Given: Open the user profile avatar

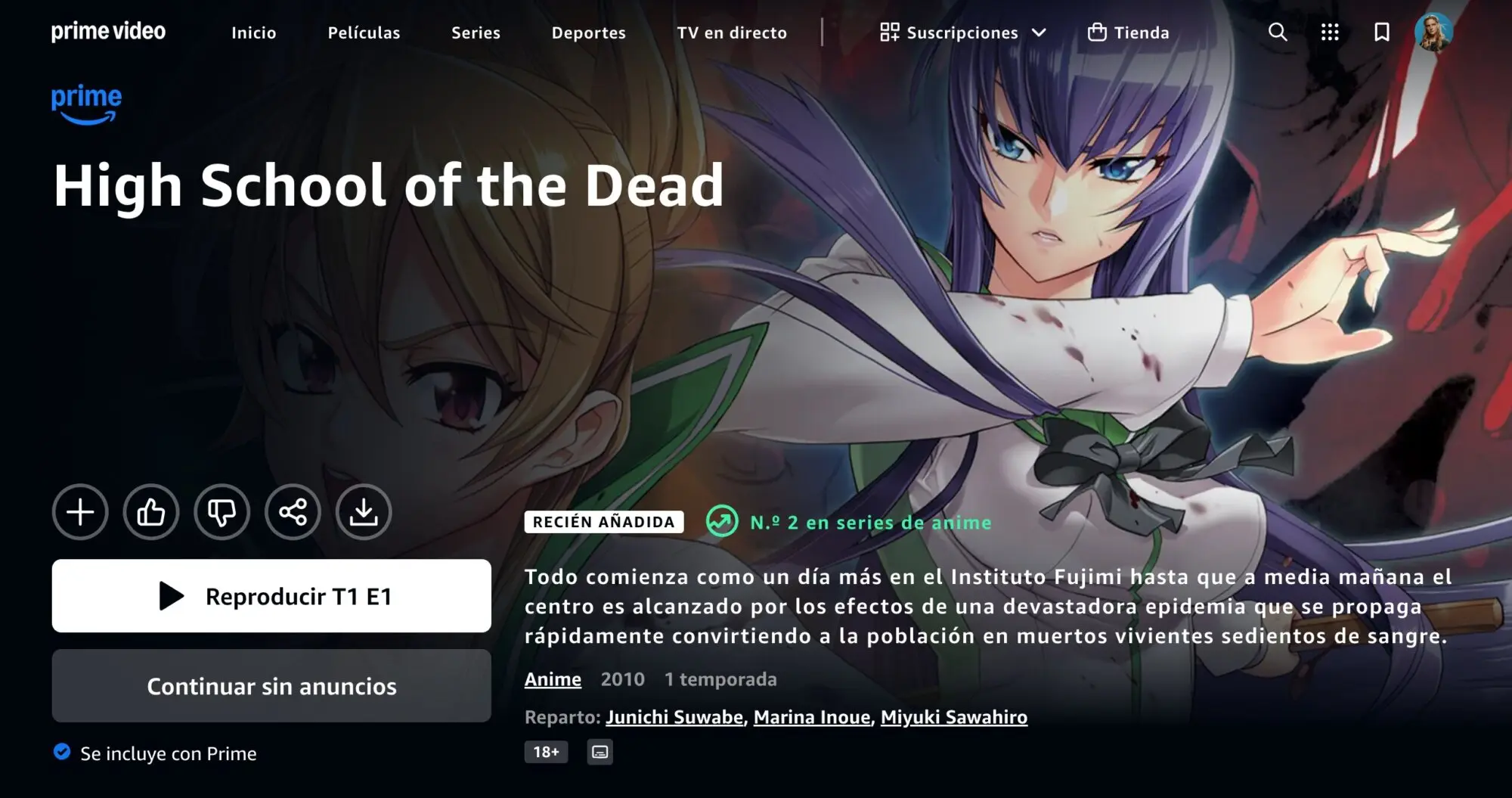Looking at the screenshot, I should pos(1433,32).
